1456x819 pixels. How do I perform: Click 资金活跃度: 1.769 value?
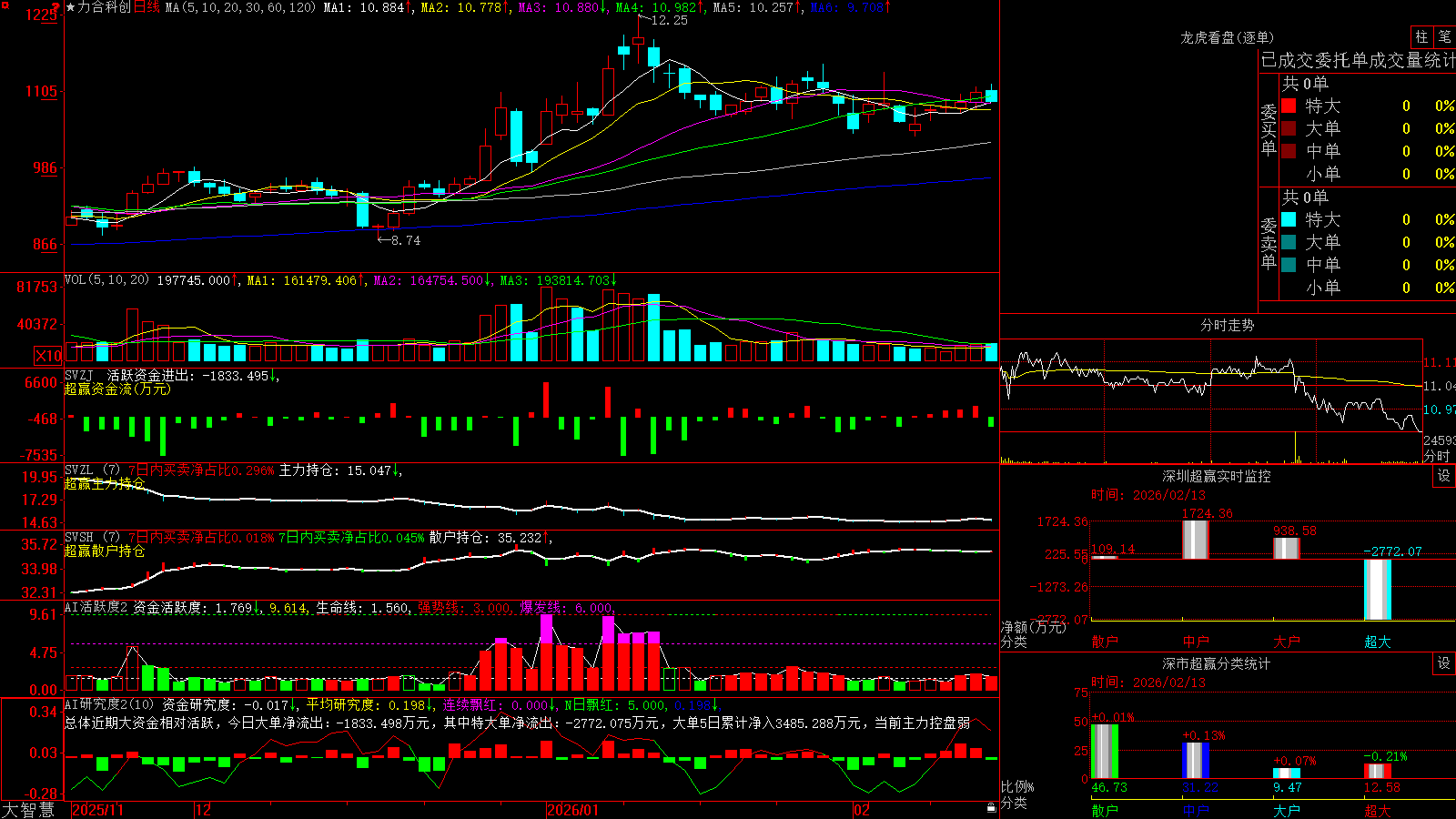coord(193,608)
